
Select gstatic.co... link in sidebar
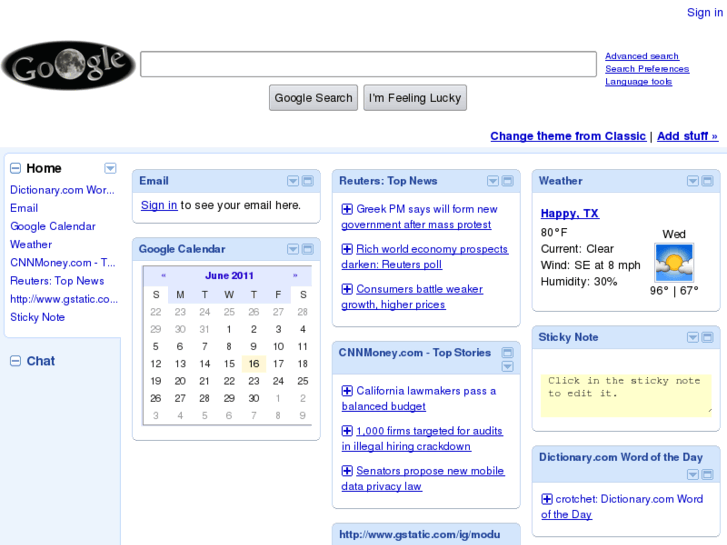(64, 299)
